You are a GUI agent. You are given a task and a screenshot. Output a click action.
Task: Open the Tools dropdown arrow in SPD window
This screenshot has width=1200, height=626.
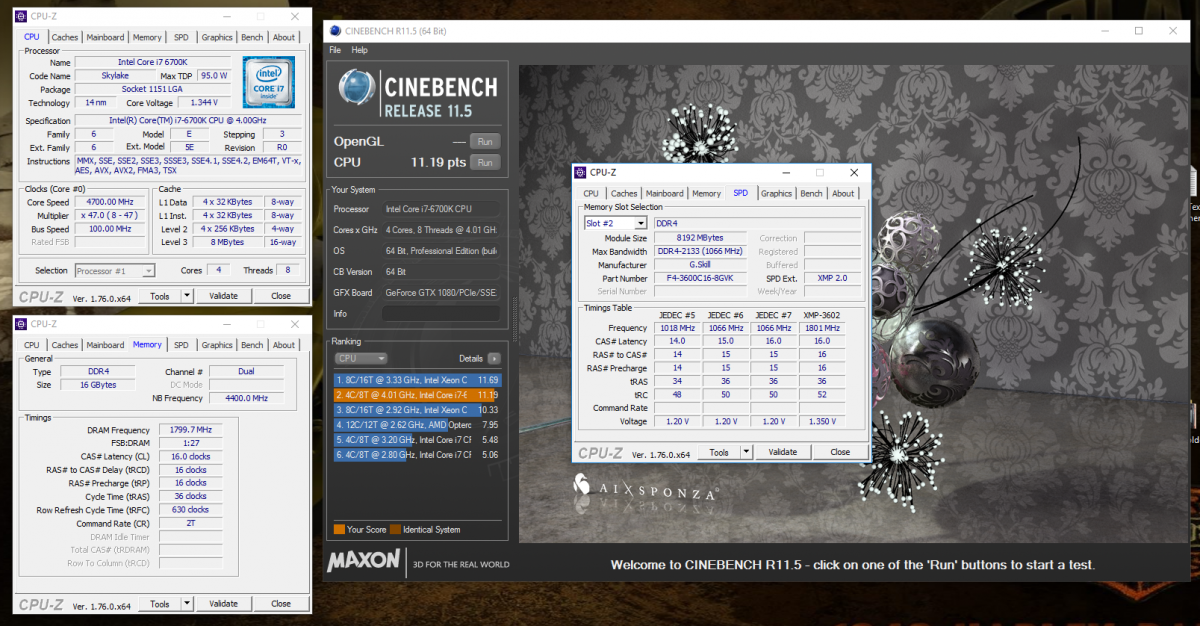[x=746, y=452]
